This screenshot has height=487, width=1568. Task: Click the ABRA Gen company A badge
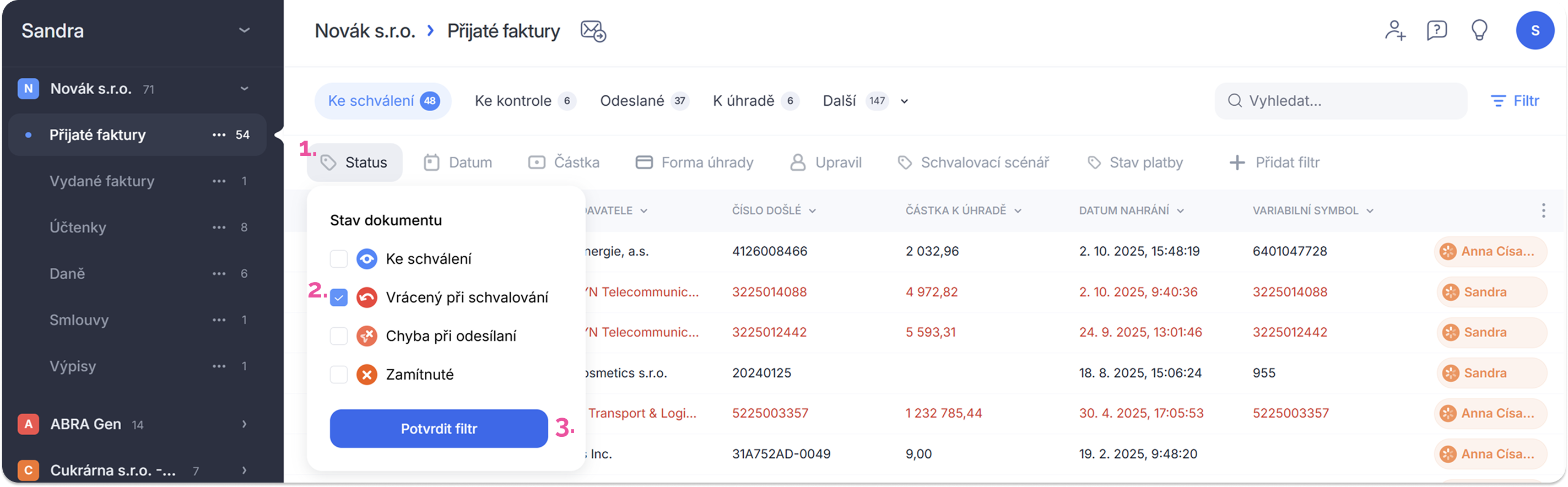pyautogui.click(x=28, y=424)
